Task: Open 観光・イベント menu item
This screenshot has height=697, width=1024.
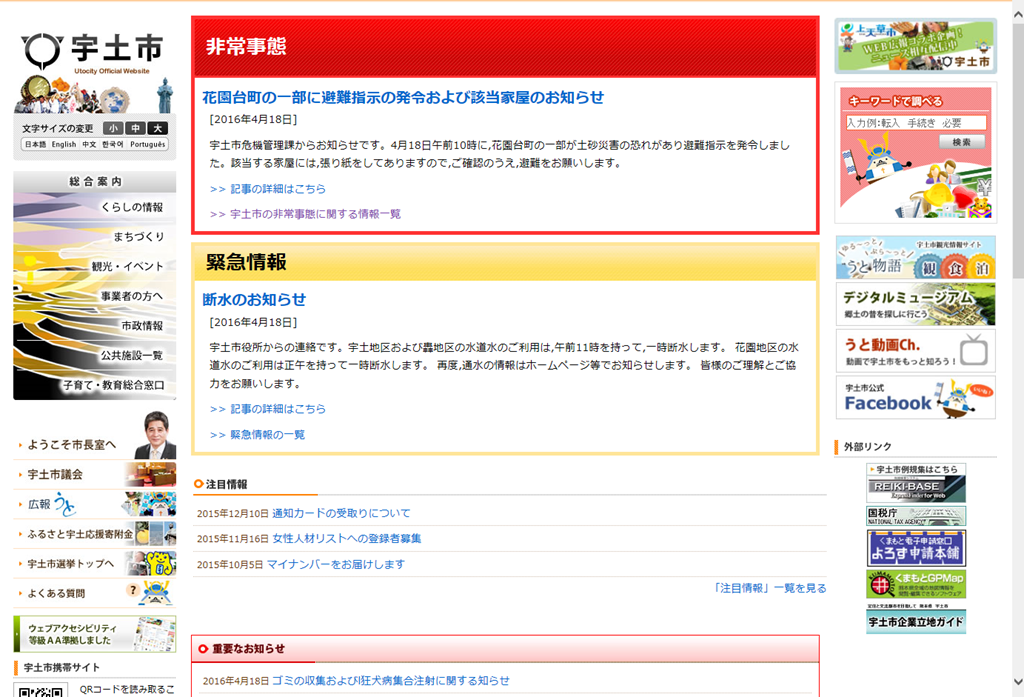Action: click(x=127, y=266)
